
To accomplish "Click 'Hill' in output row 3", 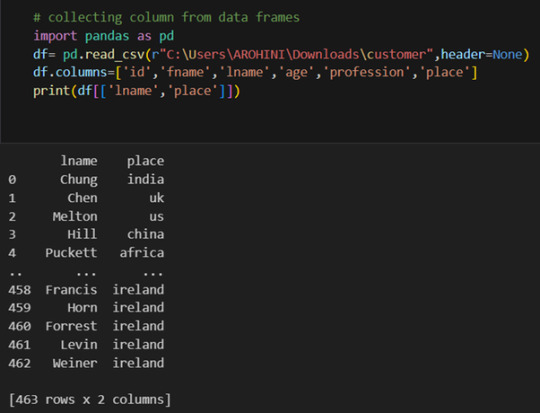I will pos(82,235).
